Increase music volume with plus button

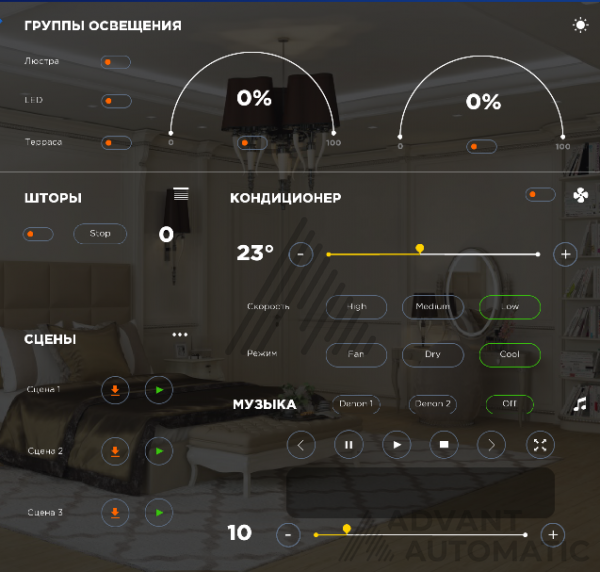tap(553, 535)
